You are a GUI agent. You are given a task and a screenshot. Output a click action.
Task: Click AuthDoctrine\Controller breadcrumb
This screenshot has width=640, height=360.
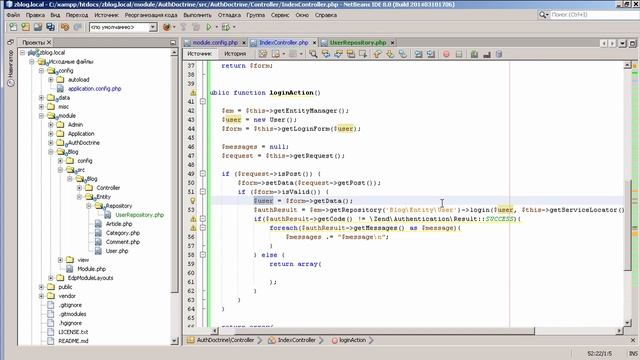click(x=225, y=340)
